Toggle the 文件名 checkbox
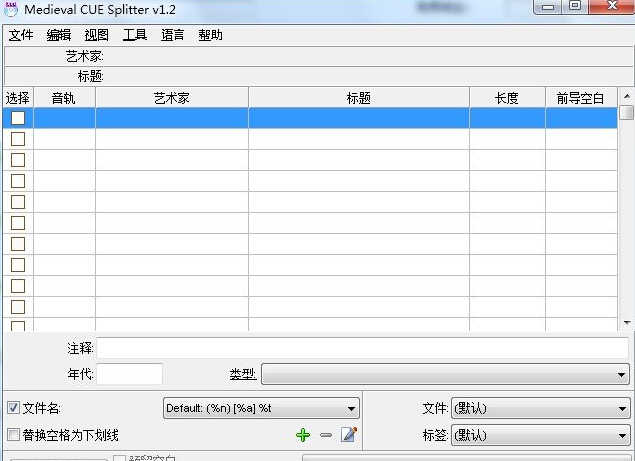 pos(13,408)
